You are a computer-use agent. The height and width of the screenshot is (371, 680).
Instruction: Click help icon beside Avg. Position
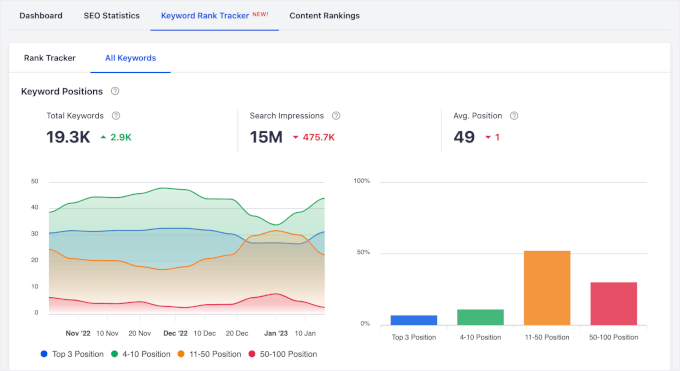coord(514,116)
